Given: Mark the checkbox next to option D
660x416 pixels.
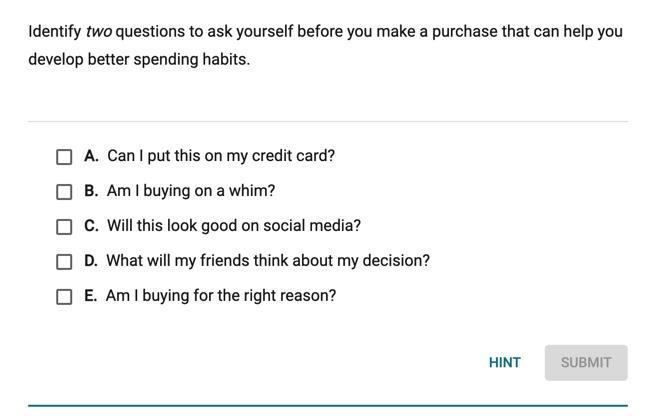Looking at the screenshot, I should [x=64, y=262].
